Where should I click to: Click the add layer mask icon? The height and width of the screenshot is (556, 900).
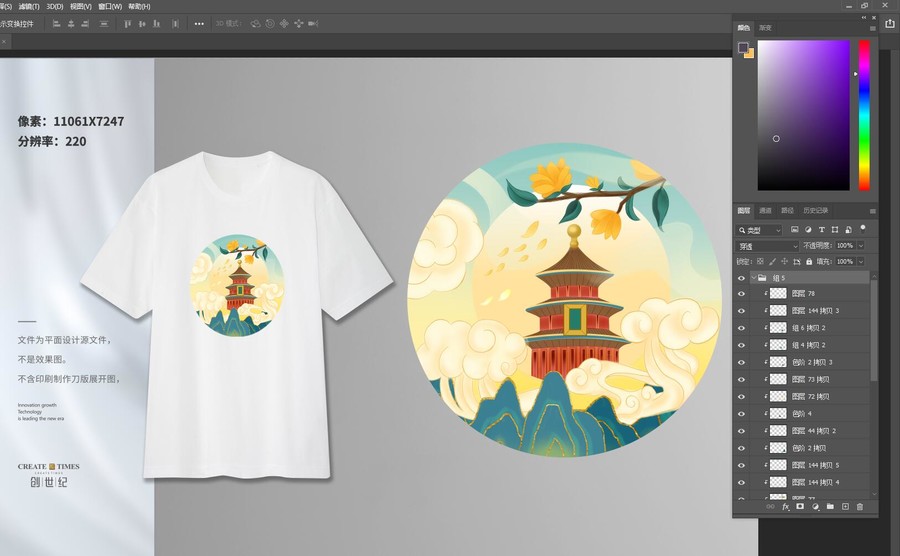pos(800,507)
